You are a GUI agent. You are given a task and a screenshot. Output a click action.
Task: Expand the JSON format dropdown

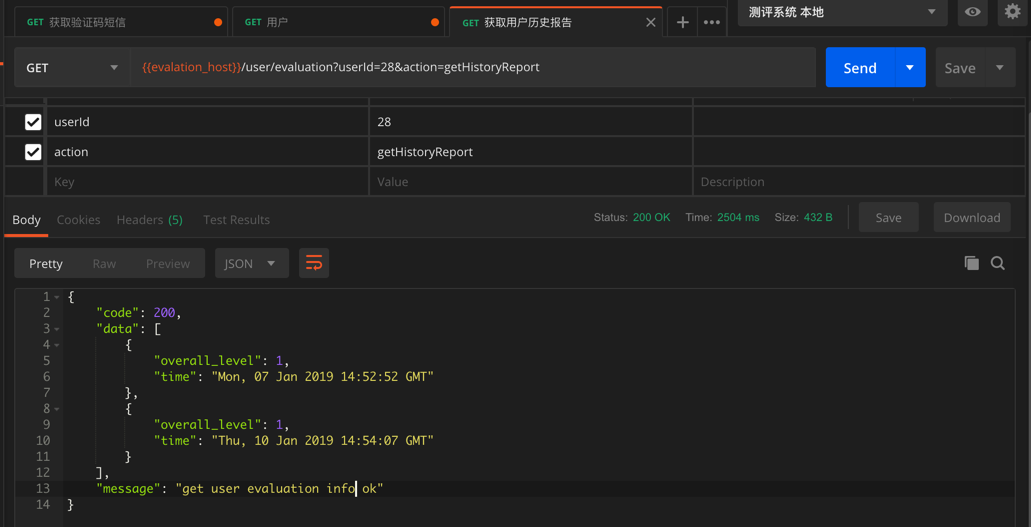tap(250, 264)
